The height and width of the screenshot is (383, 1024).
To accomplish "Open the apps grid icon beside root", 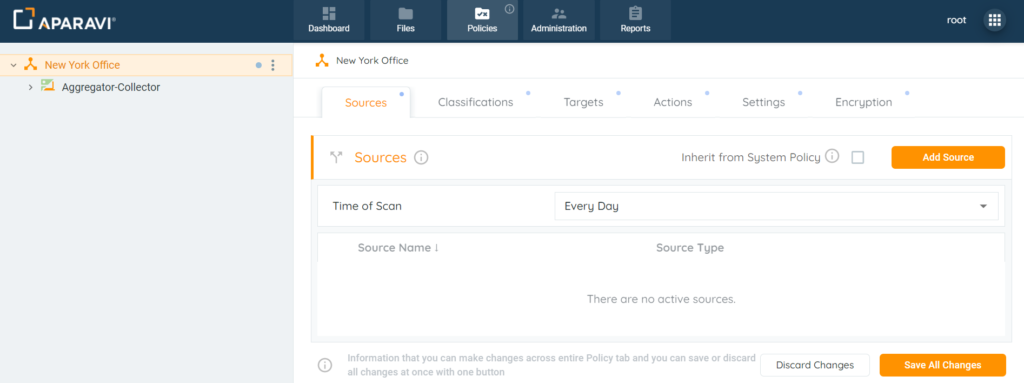I will pyautogui.click(x=995, y=20).
